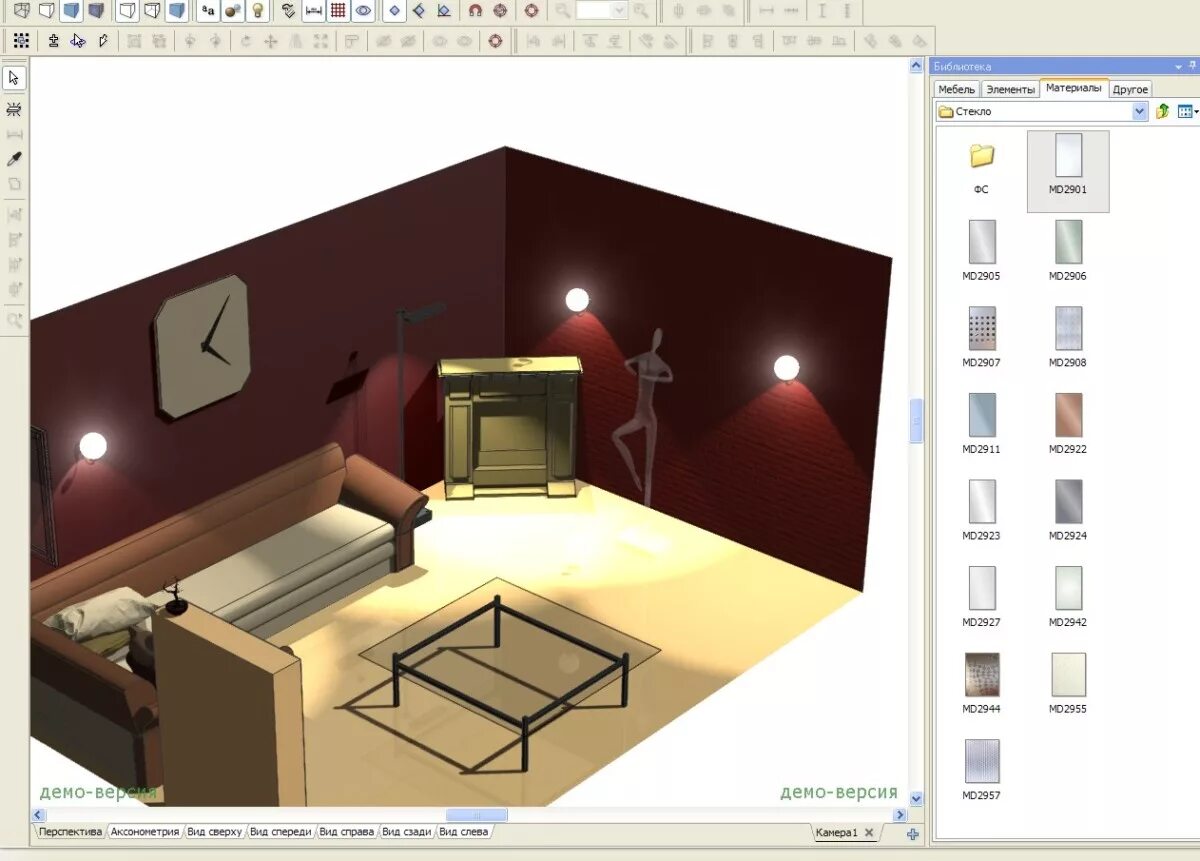Viewport: 1200px width, 861px height.
Task: Expand the Стекло folder dropdown
Action: [x=1140, y=112]
